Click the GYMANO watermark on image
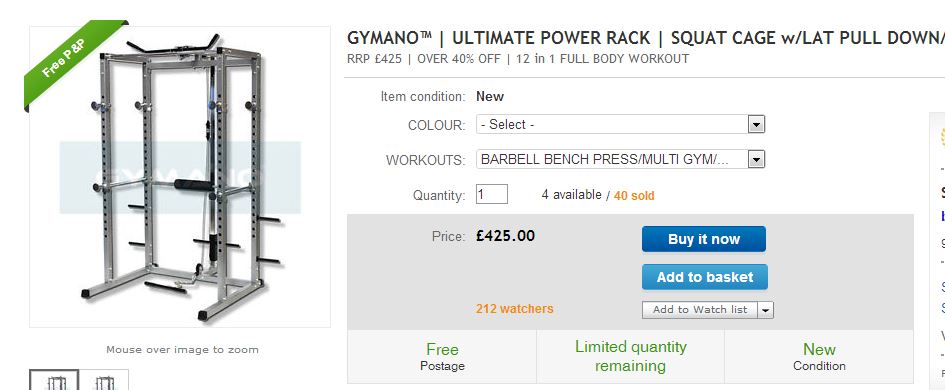This screenshot has height=390, width=945. point(180,177)
